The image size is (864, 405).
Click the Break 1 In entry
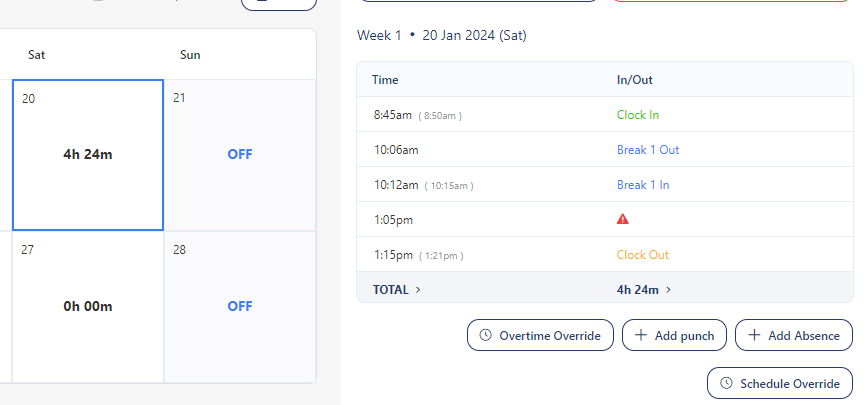coord(643,185)
